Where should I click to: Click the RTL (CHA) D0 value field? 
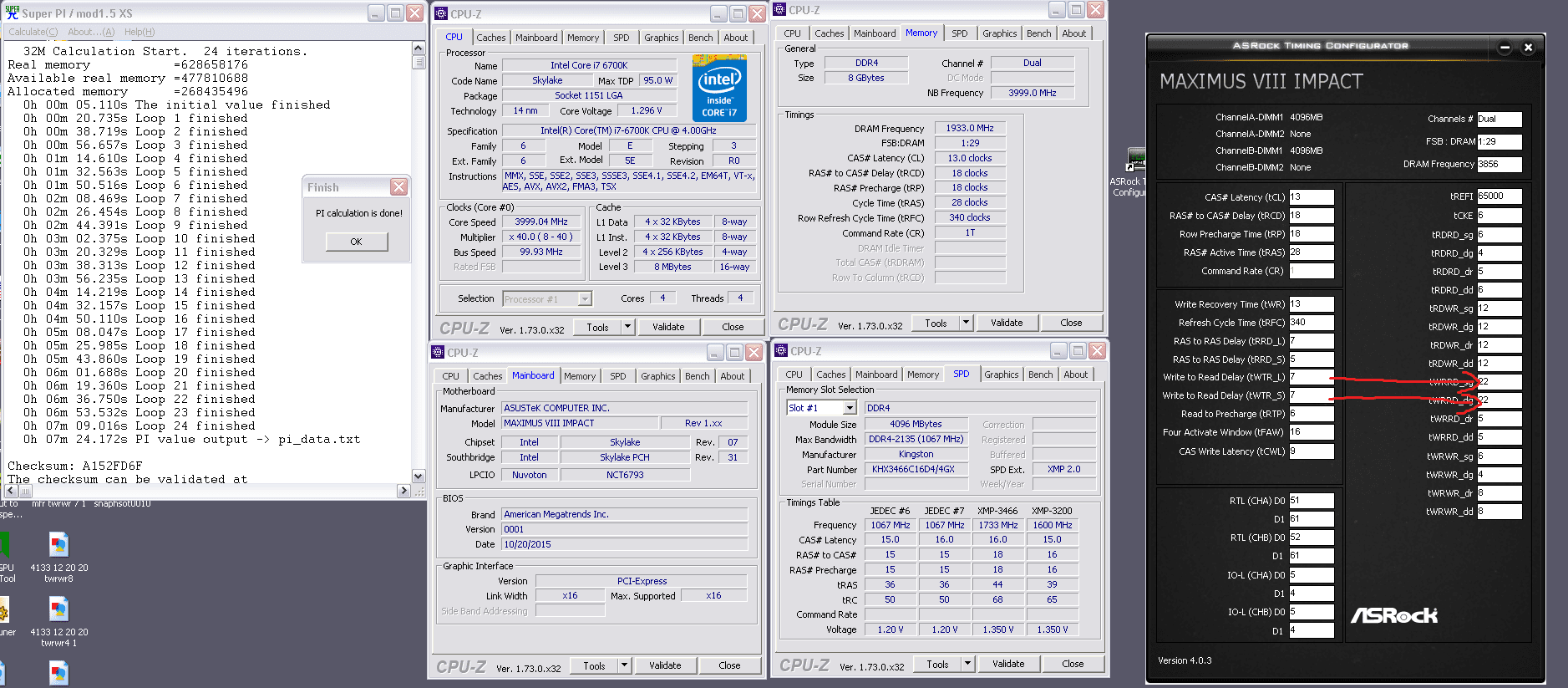(1312, 501)
